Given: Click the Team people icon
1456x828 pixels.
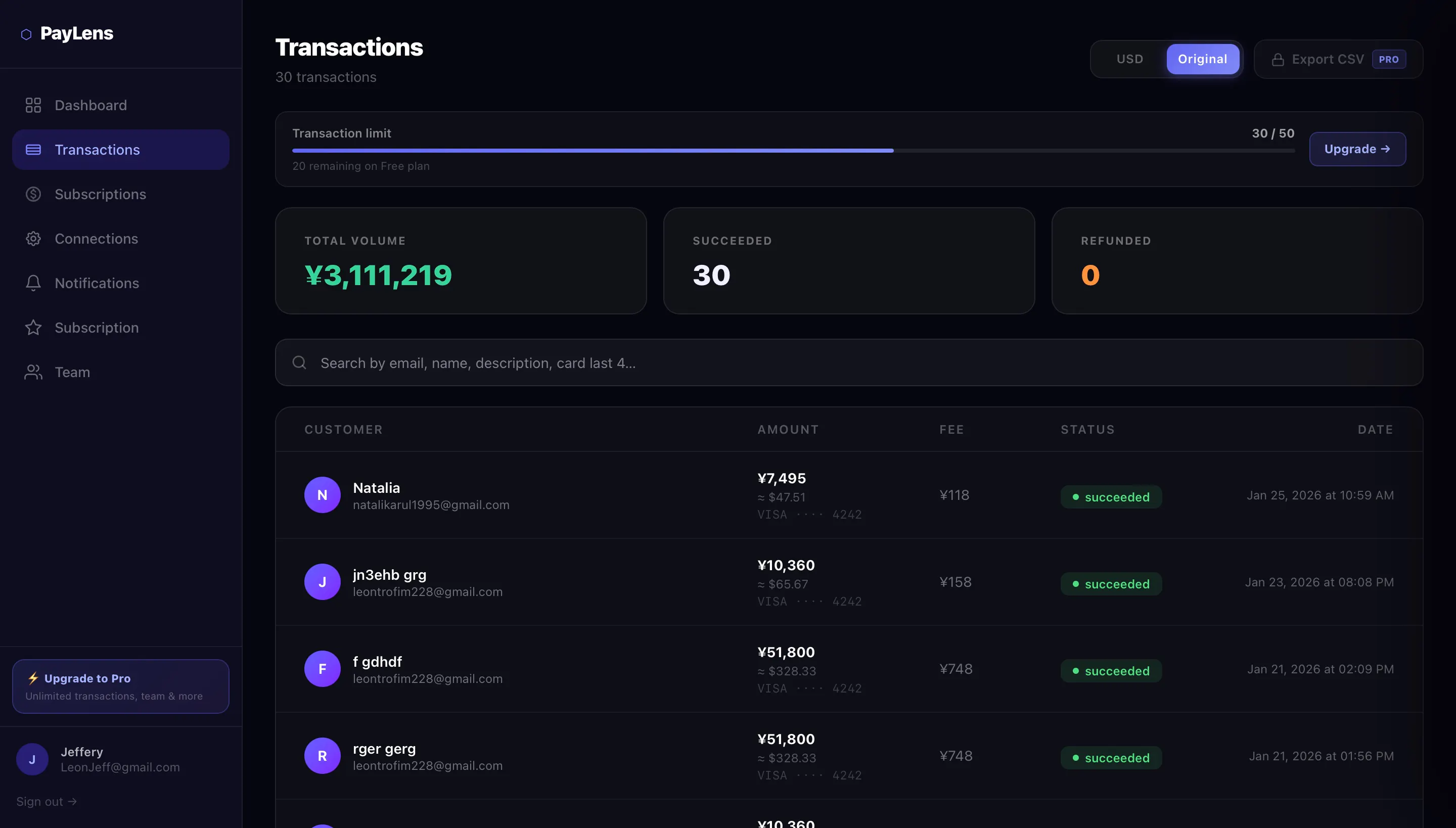Looking at the screenshot, I should (33, 372).
